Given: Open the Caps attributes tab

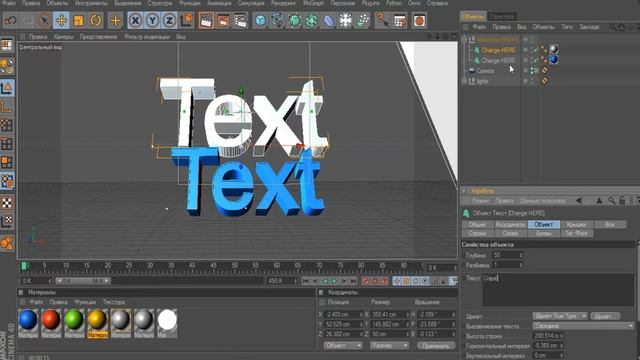Looking at the screenshot, I should (576, 224).
